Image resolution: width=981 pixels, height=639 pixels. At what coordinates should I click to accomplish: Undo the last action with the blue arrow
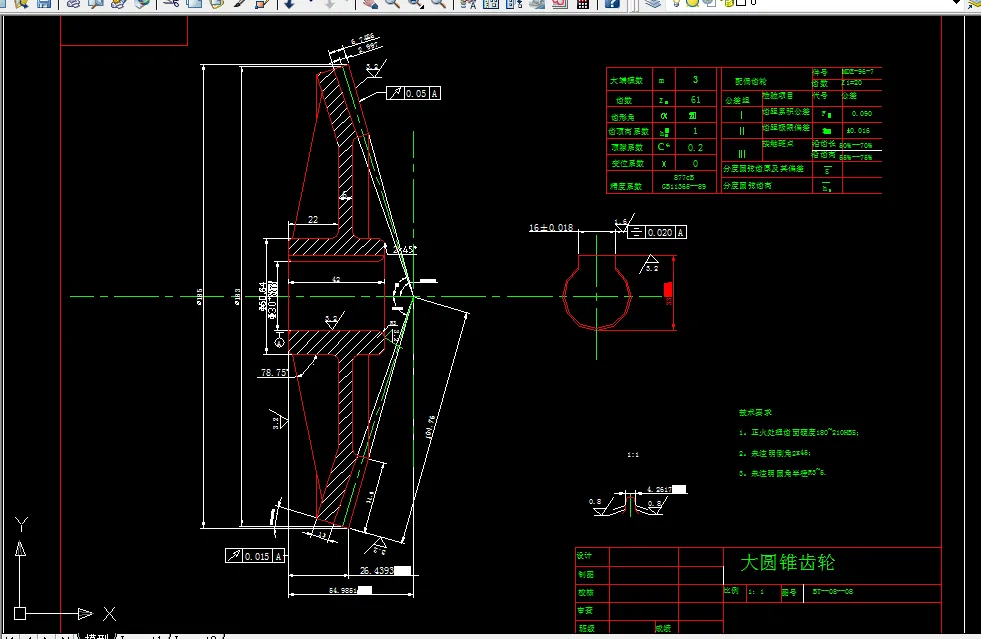[x=289, y=3]
